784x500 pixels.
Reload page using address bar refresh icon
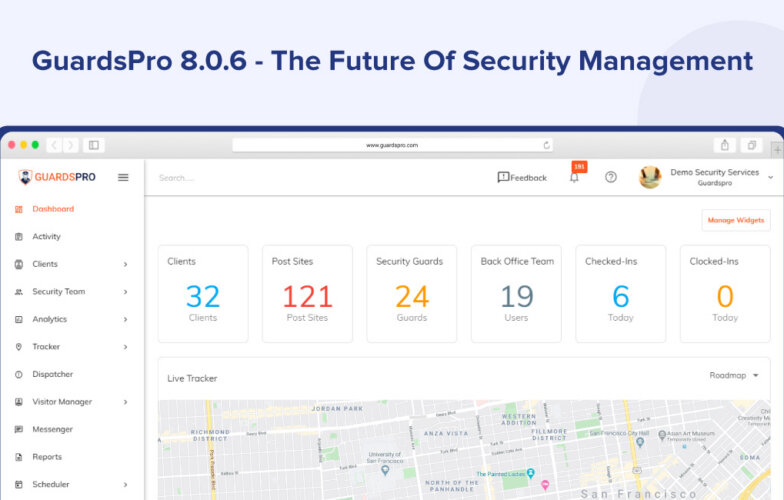click(x=546, y=145)
